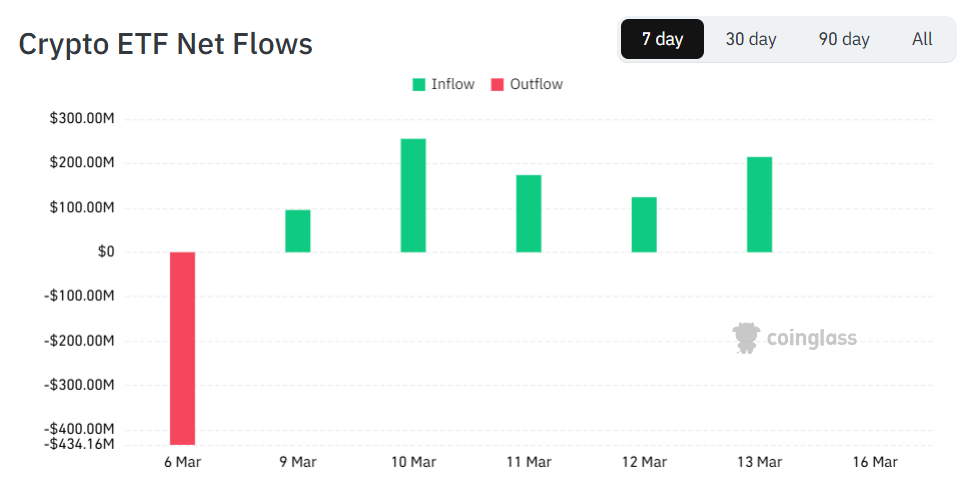The width and height of the screenshot is (976, 491).
Task: Toggle the Inflow legend series
Action: [x=453, y=85]
